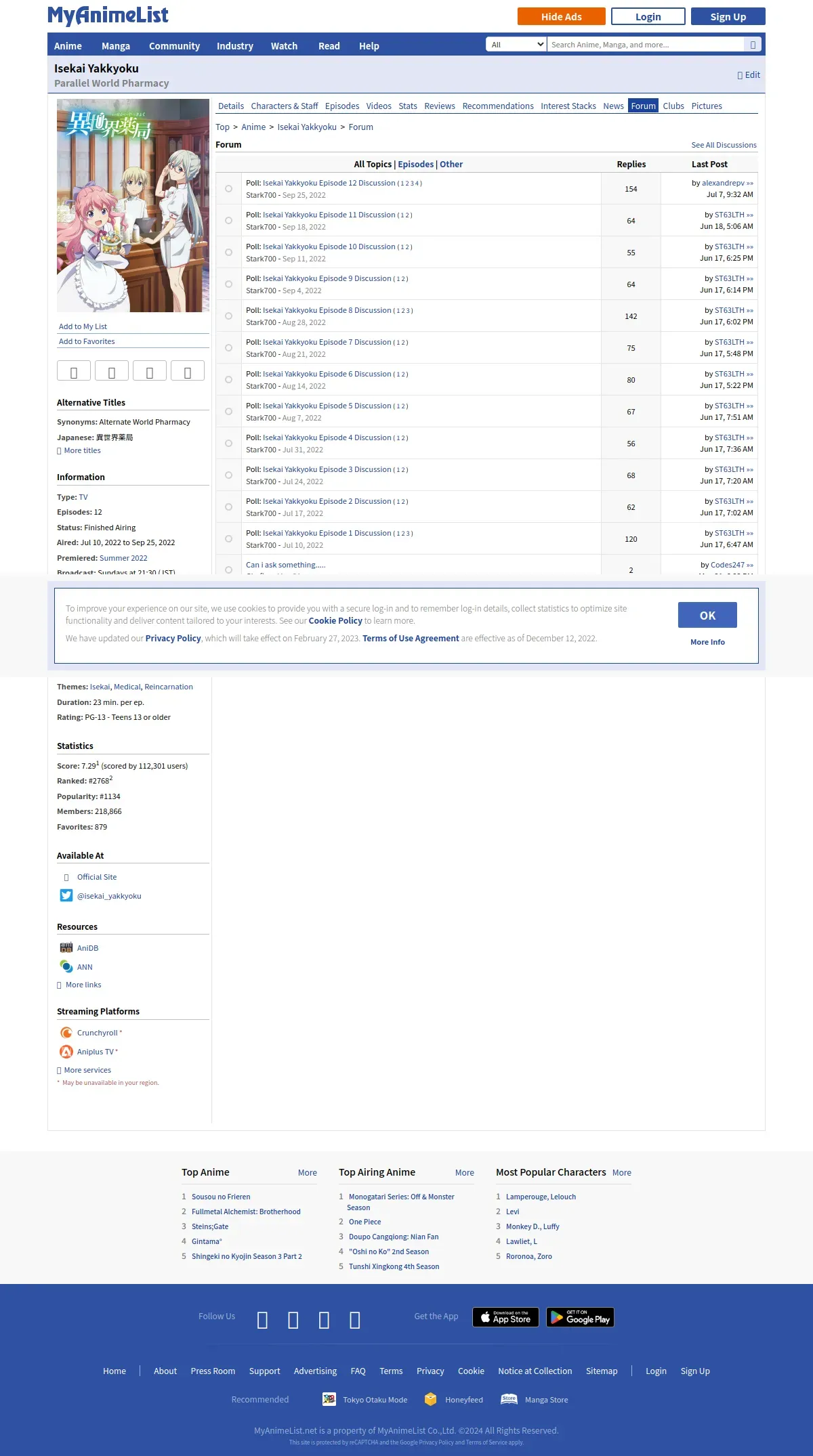Switch to the Pictures tab
Screen dimensions: 813x1456
(x=707, y=106)
